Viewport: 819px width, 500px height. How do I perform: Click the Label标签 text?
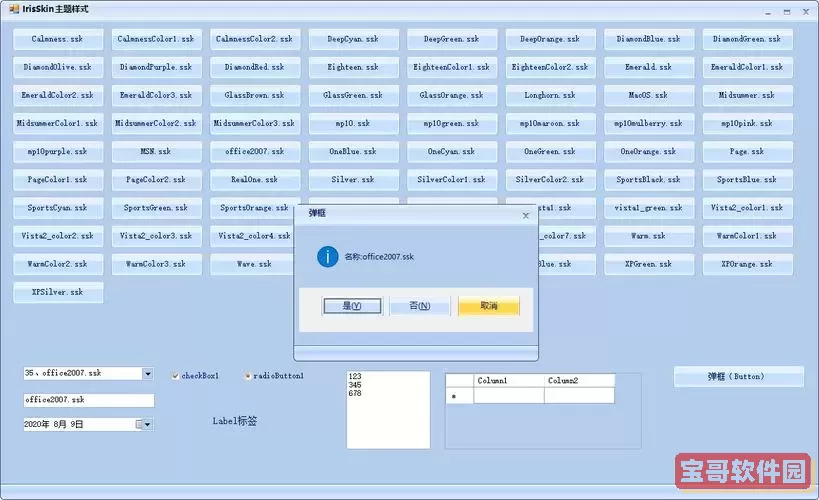click(x=235, y=421)
